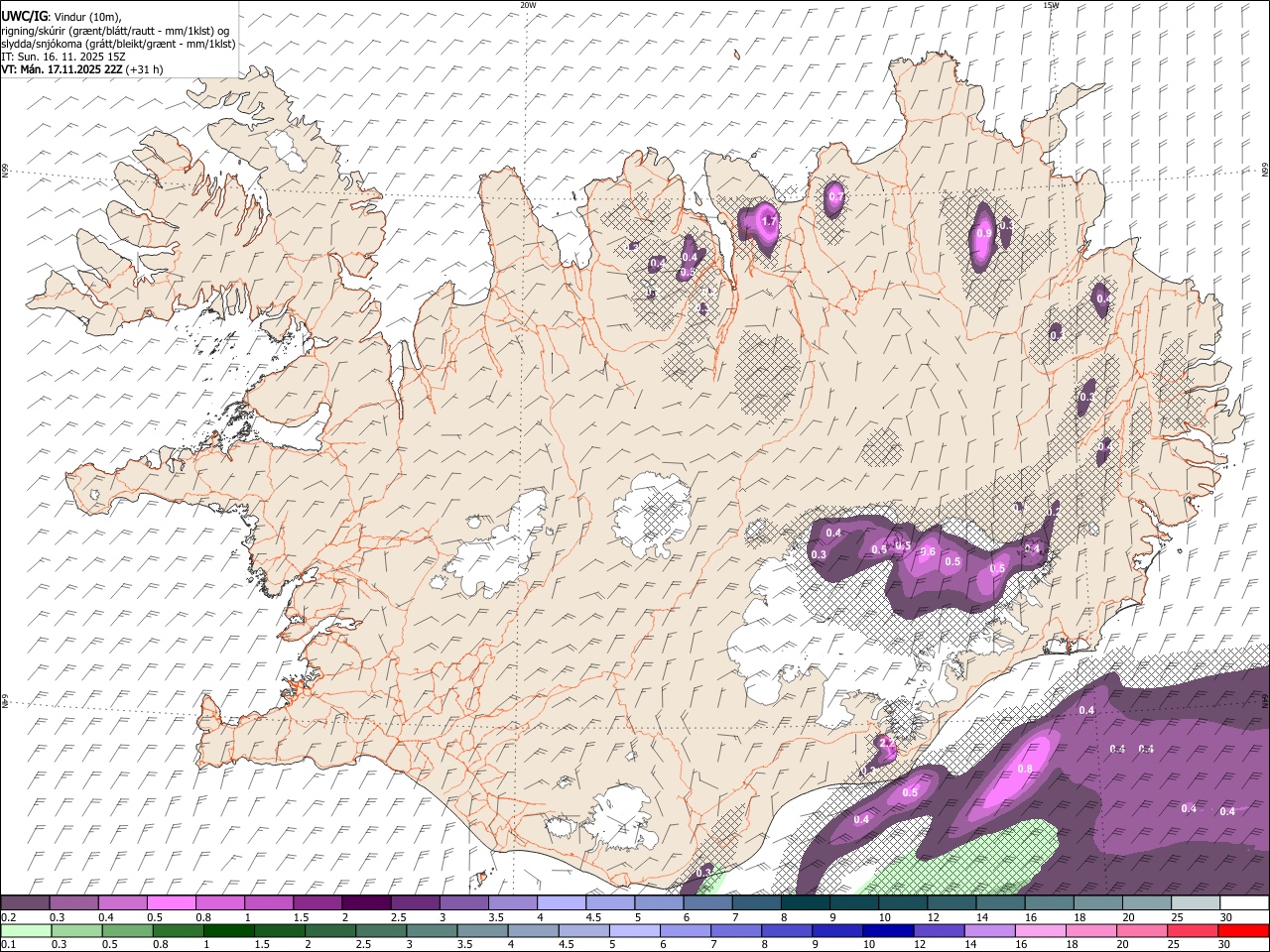
Task: Click the '0.6' snowfall value north of the glacier
Action: tap(928, 552)
